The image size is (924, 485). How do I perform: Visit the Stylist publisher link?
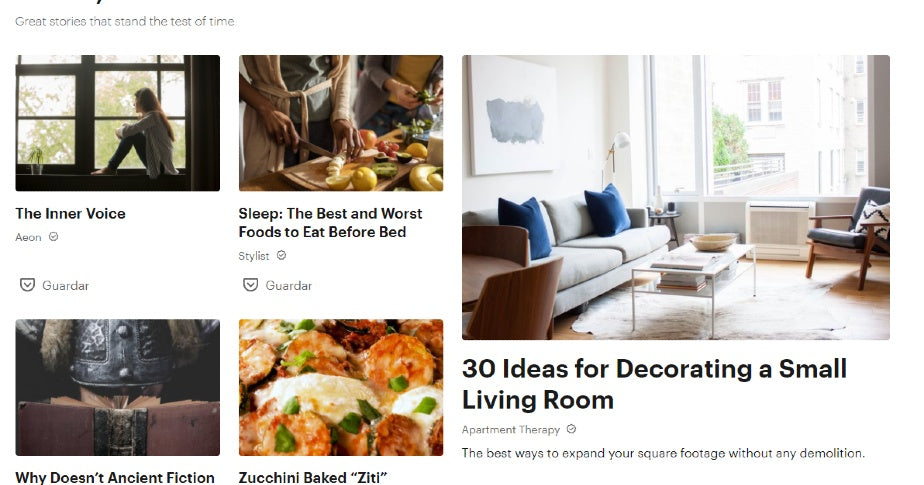pos(254,256)
